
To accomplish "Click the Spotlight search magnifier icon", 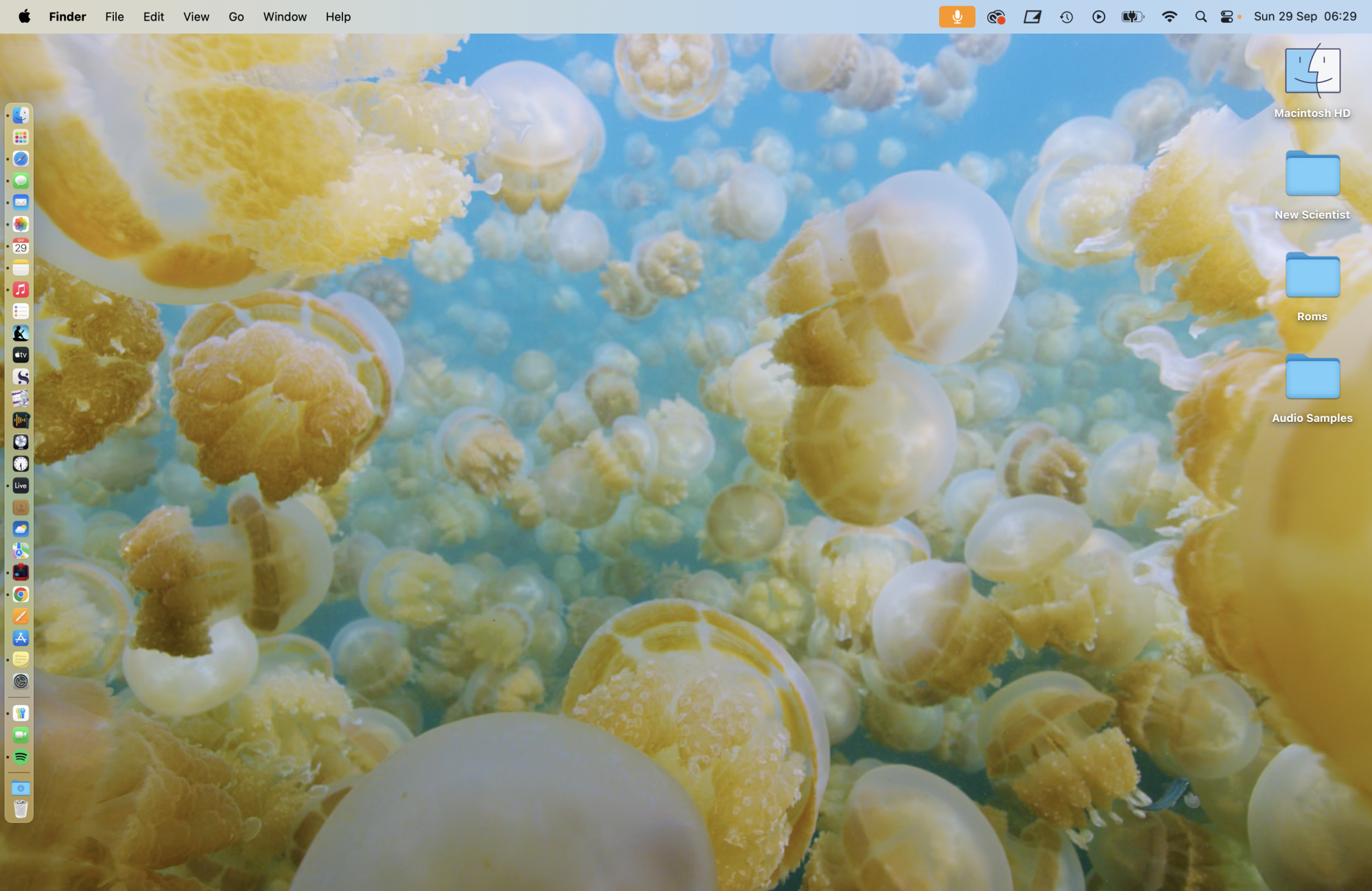I will (x=1200, y=16).
